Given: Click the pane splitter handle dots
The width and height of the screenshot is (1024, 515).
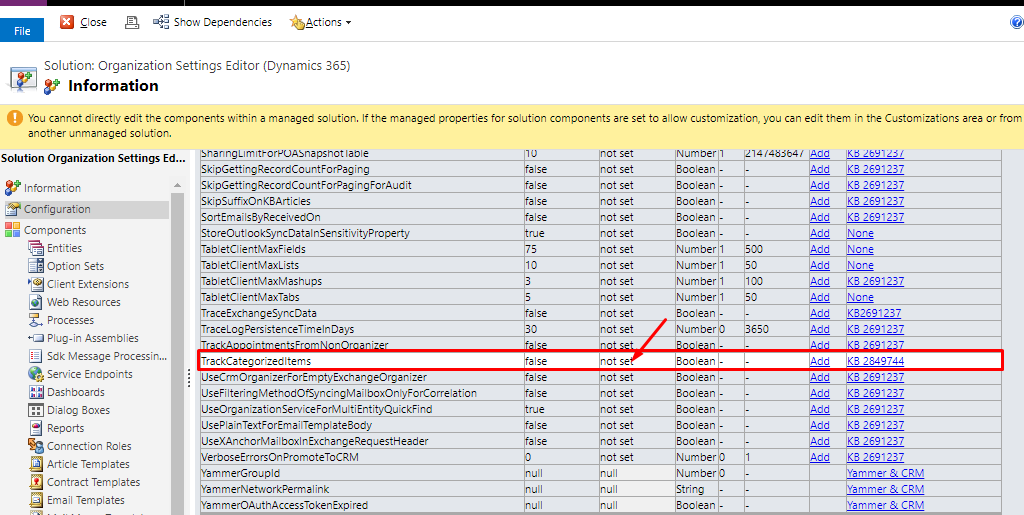Looking at the screenshot, I should click(x=189, y=377).
